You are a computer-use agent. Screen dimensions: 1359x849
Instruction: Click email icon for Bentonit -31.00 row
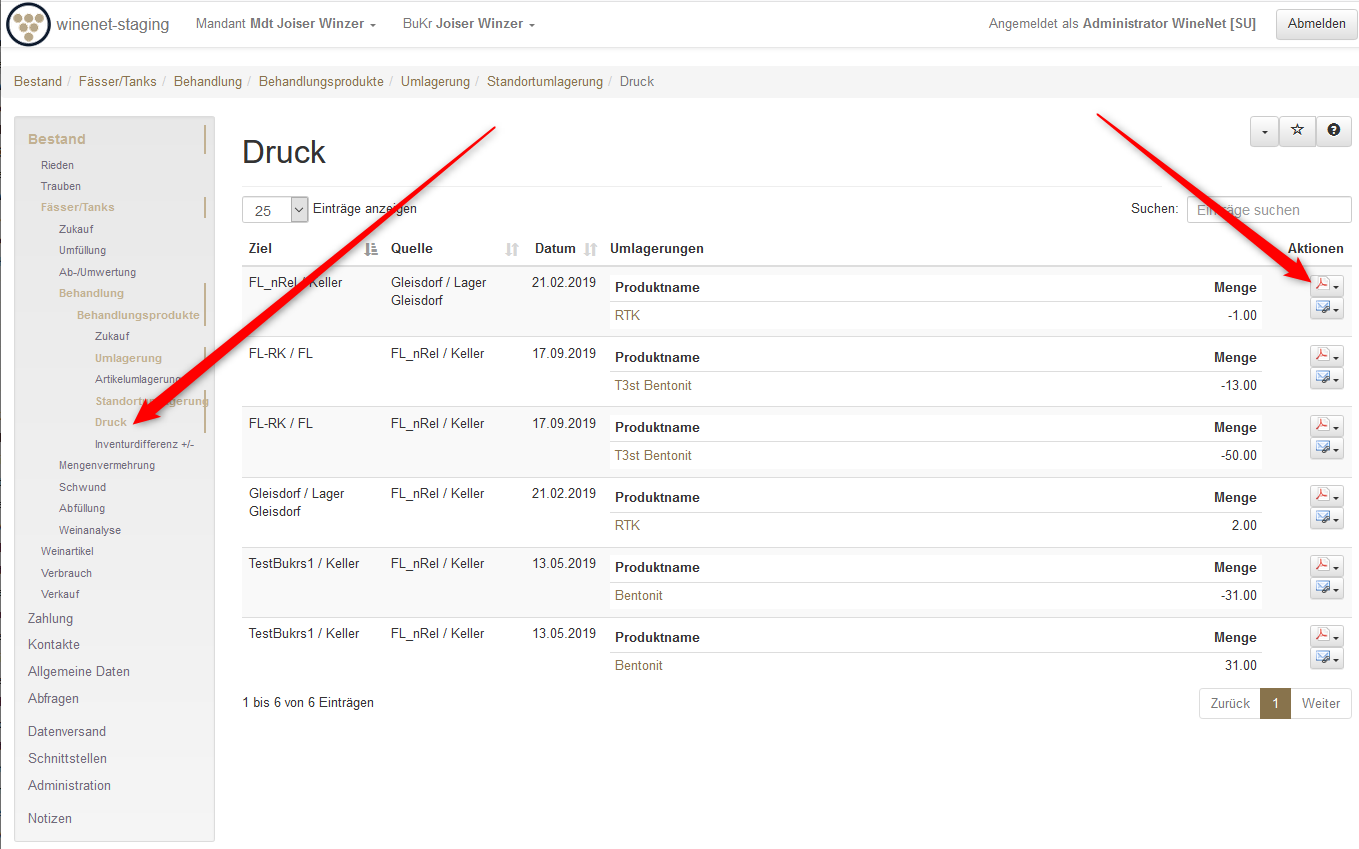point(1321,589)
